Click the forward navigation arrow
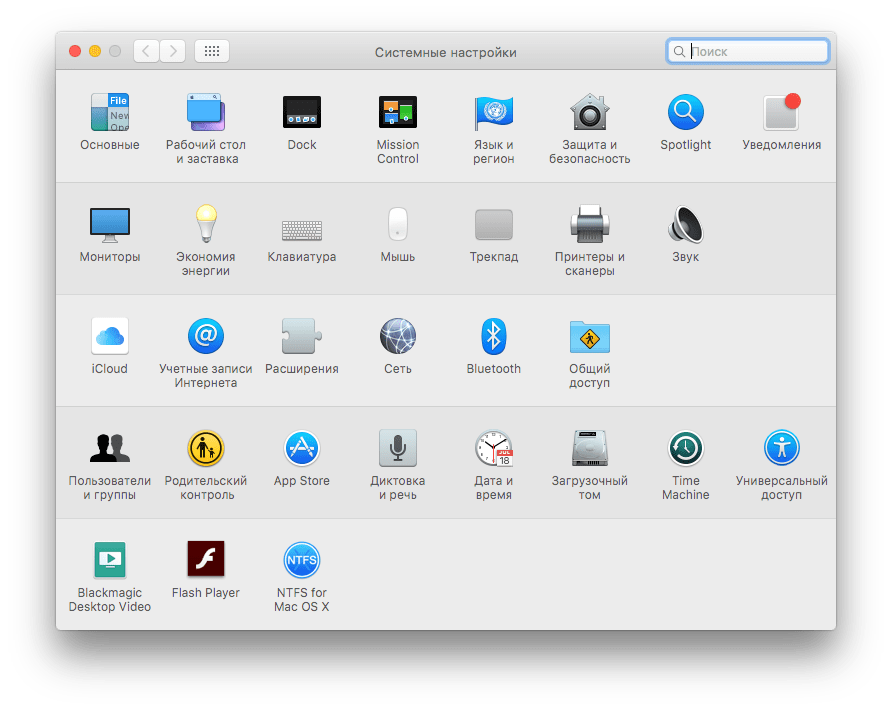Screen dimensions: 892x710 (x=172, y=51)
